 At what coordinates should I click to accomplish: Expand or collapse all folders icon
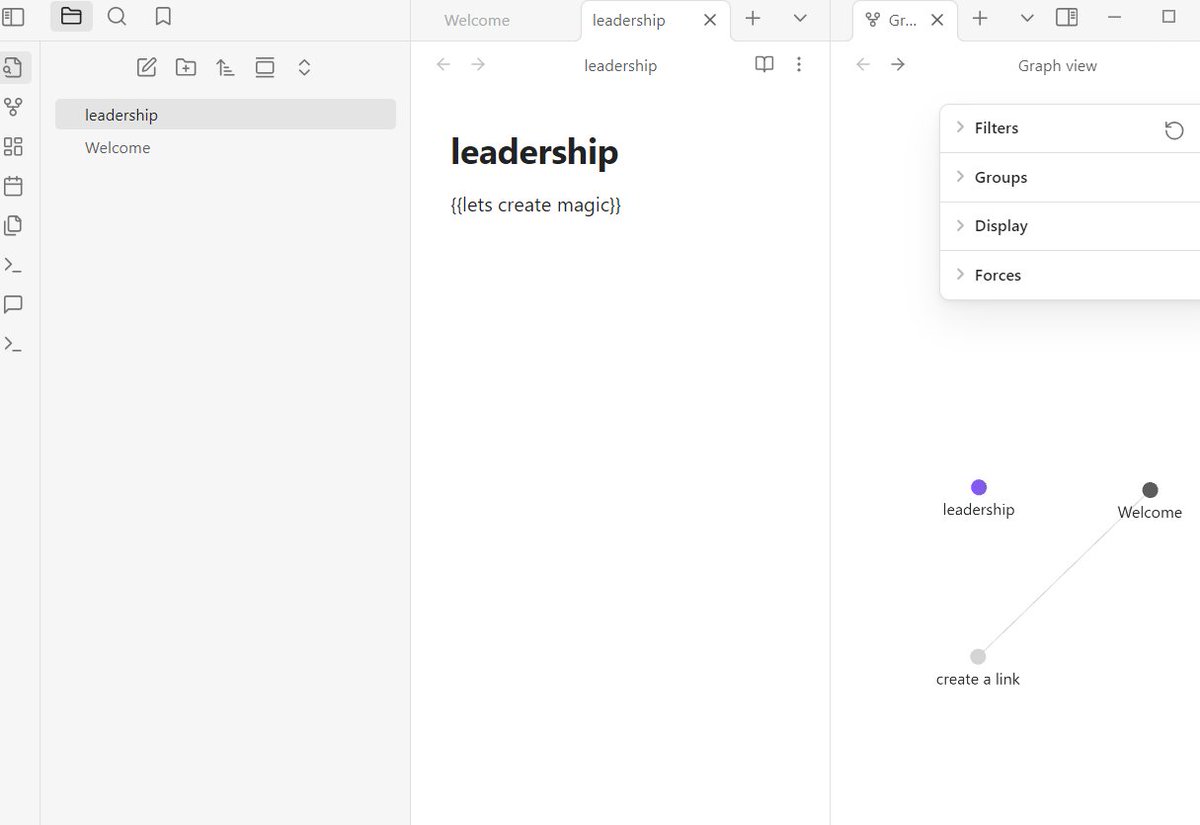[x=304, y=68]
